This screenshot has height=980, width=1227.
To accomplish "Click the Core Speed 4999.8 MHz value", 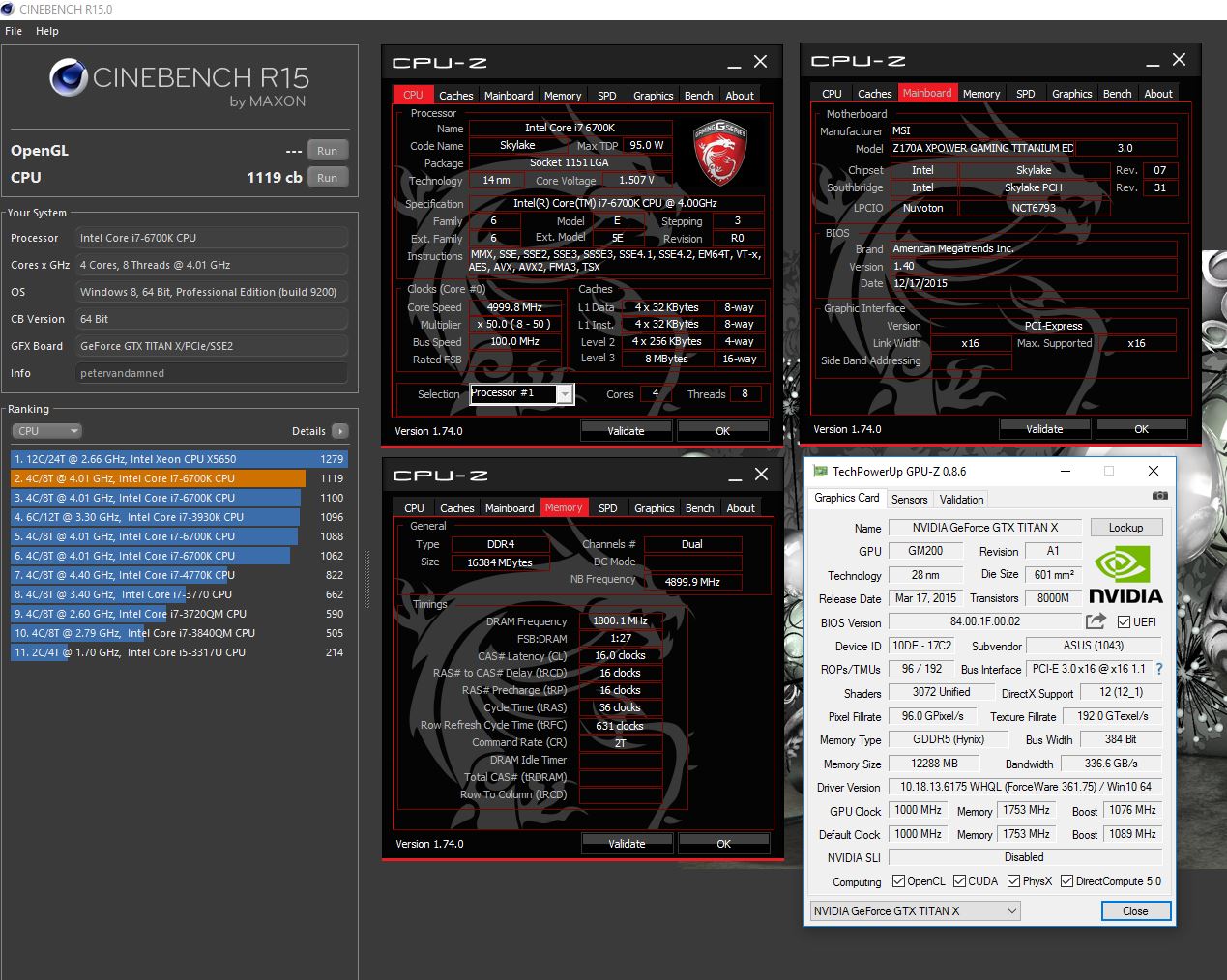I will [514, 307].
